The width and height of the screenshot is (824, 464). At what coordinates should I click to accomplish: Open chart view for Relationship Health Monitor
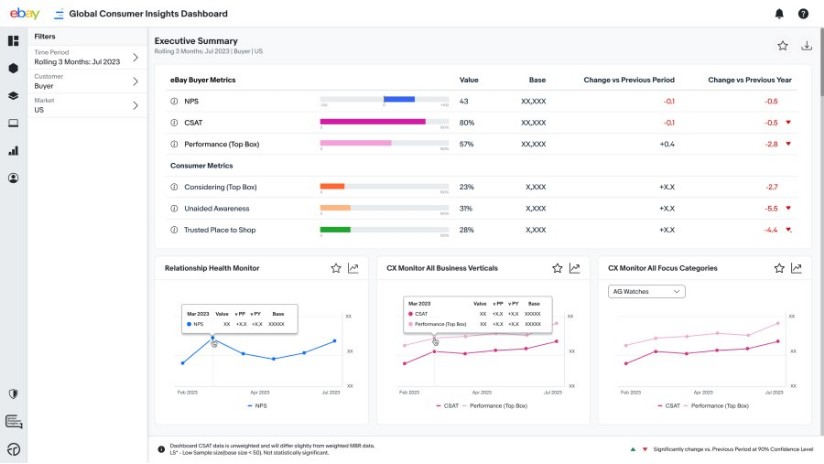click(354, 268)
